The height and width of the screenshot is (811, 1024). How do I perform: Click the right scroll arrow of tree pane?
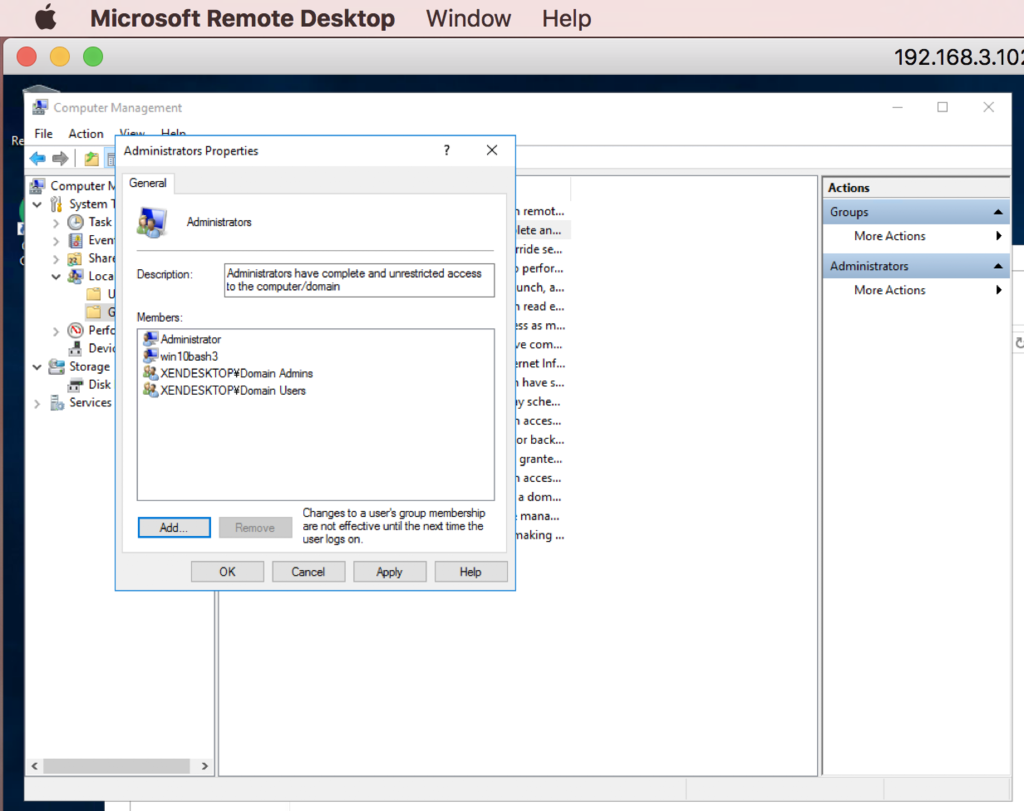pyautogui.click(x=204, y=765)
